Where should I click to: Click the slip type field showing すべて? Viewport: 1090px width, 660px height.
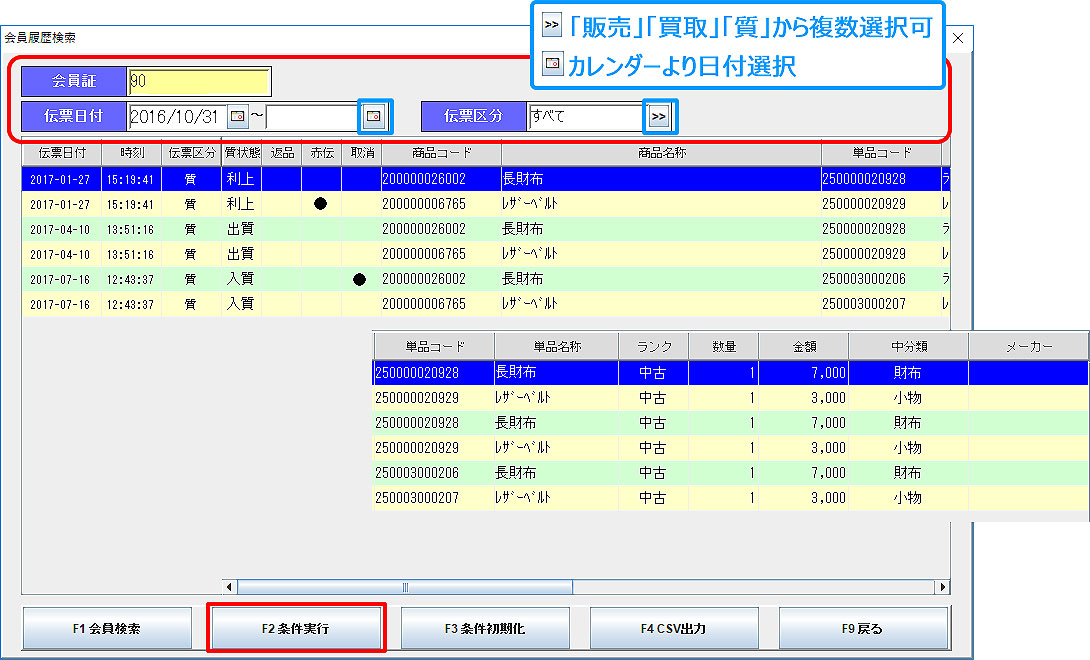[x=586, y=117]
